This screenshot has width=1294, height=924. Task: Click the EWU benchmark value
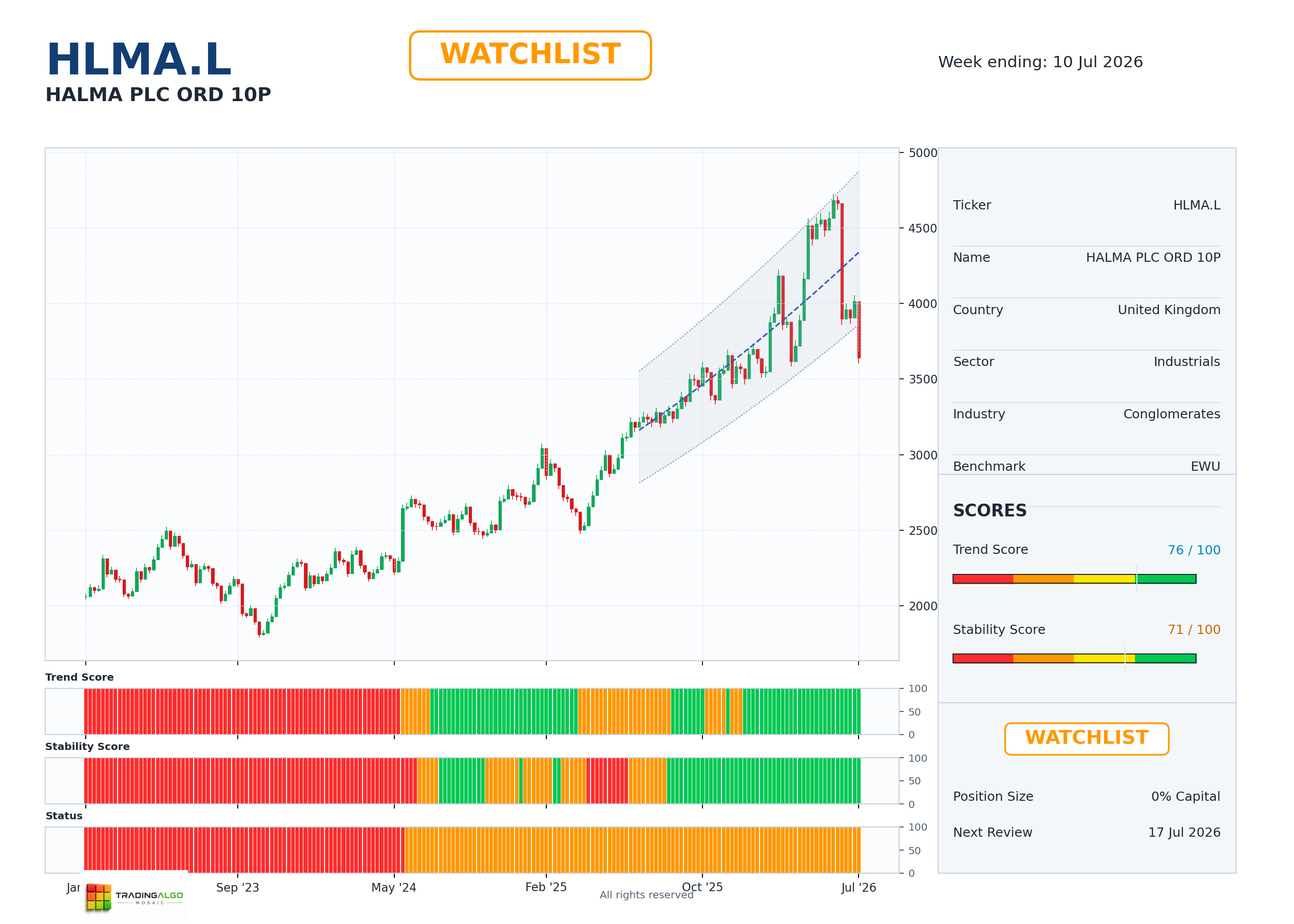pyautogui.click(x=1205, y=466)
